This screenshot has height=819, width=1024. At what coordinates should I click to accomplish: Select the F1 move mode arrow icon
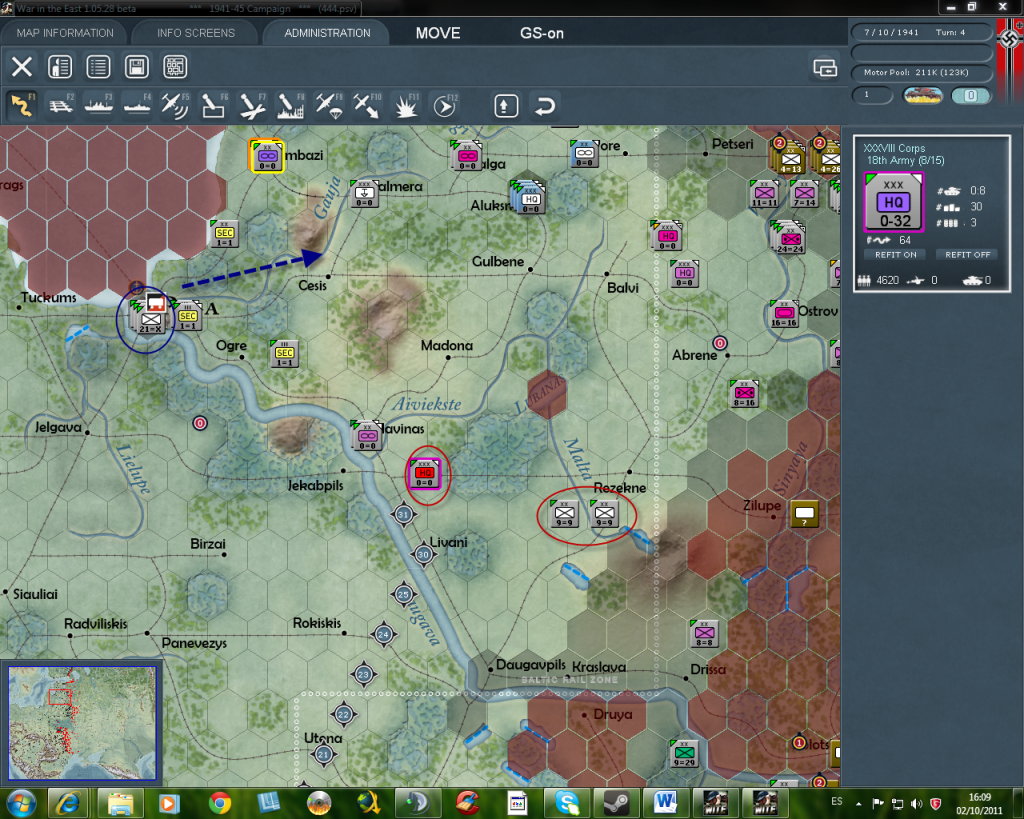coord(22,105)
